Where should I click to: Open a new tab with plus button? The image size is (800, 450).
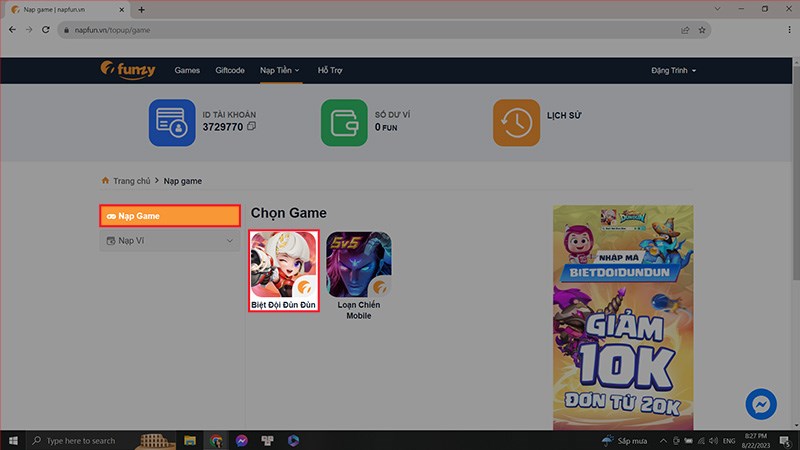(141, 9)
